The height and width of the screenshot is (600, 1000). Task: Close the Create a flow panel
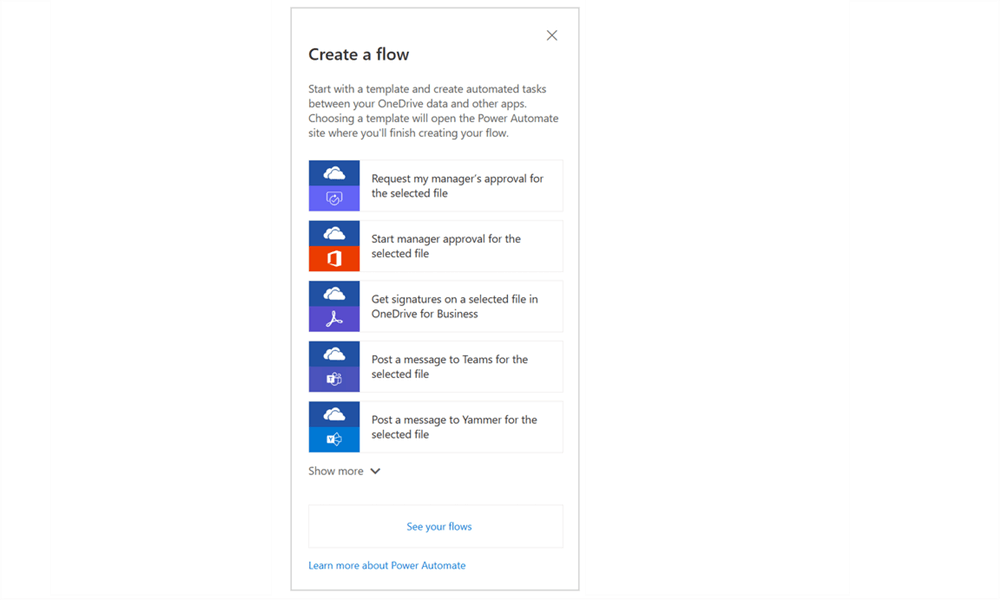click(x=552, y=36)
